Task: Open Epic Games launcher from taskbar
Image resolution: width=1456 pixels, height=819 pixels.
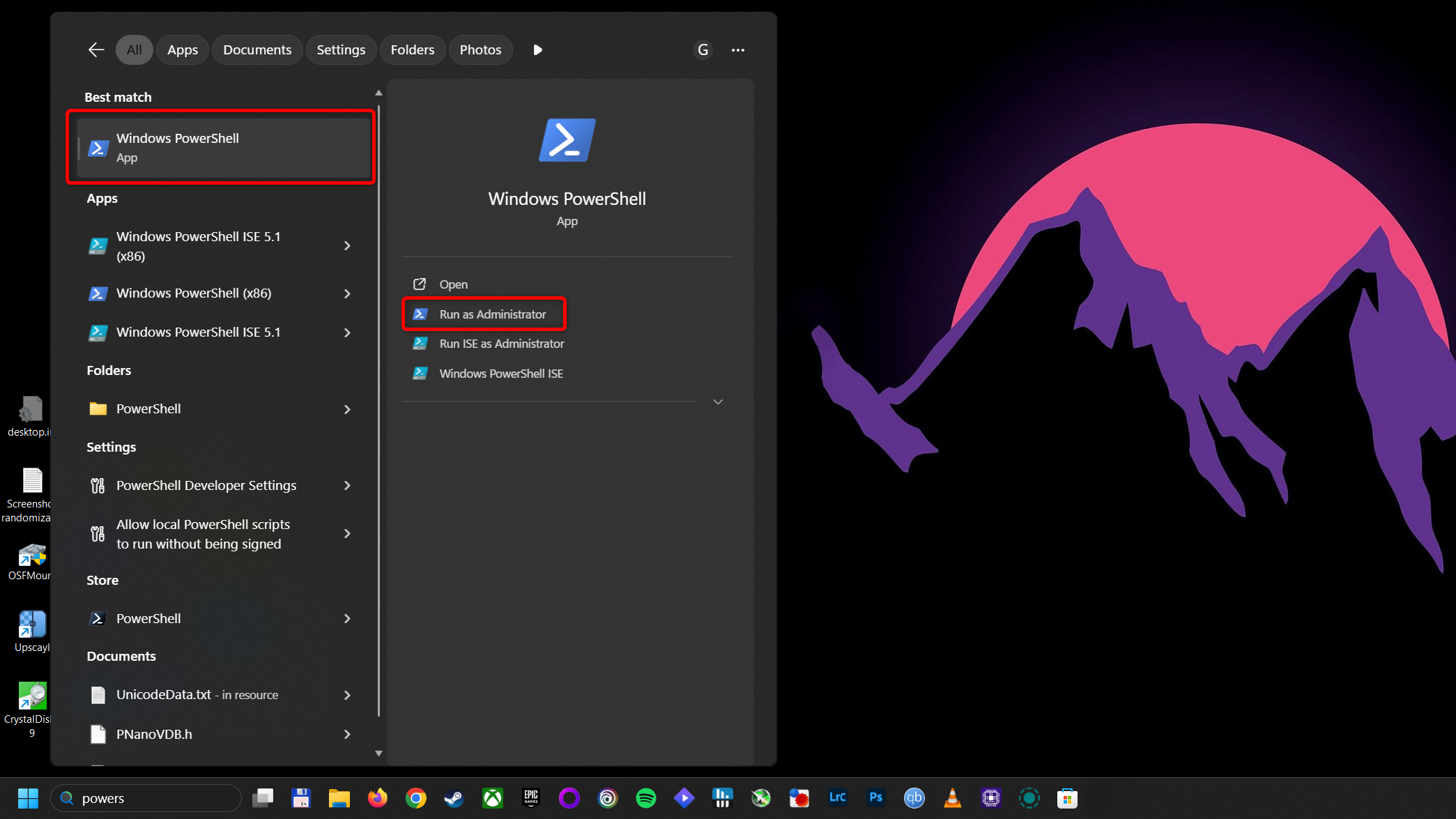Action: 531,798
